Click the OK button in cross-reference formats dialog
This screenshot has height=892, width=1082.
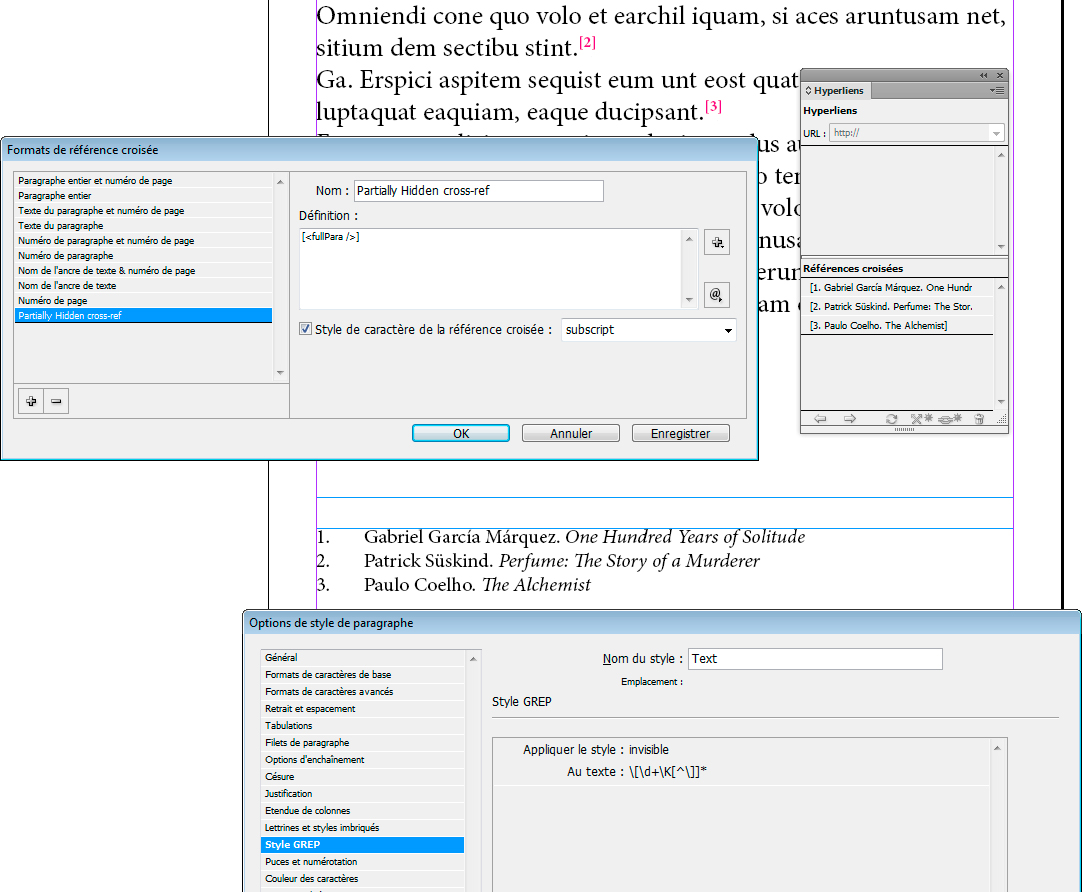460,433
